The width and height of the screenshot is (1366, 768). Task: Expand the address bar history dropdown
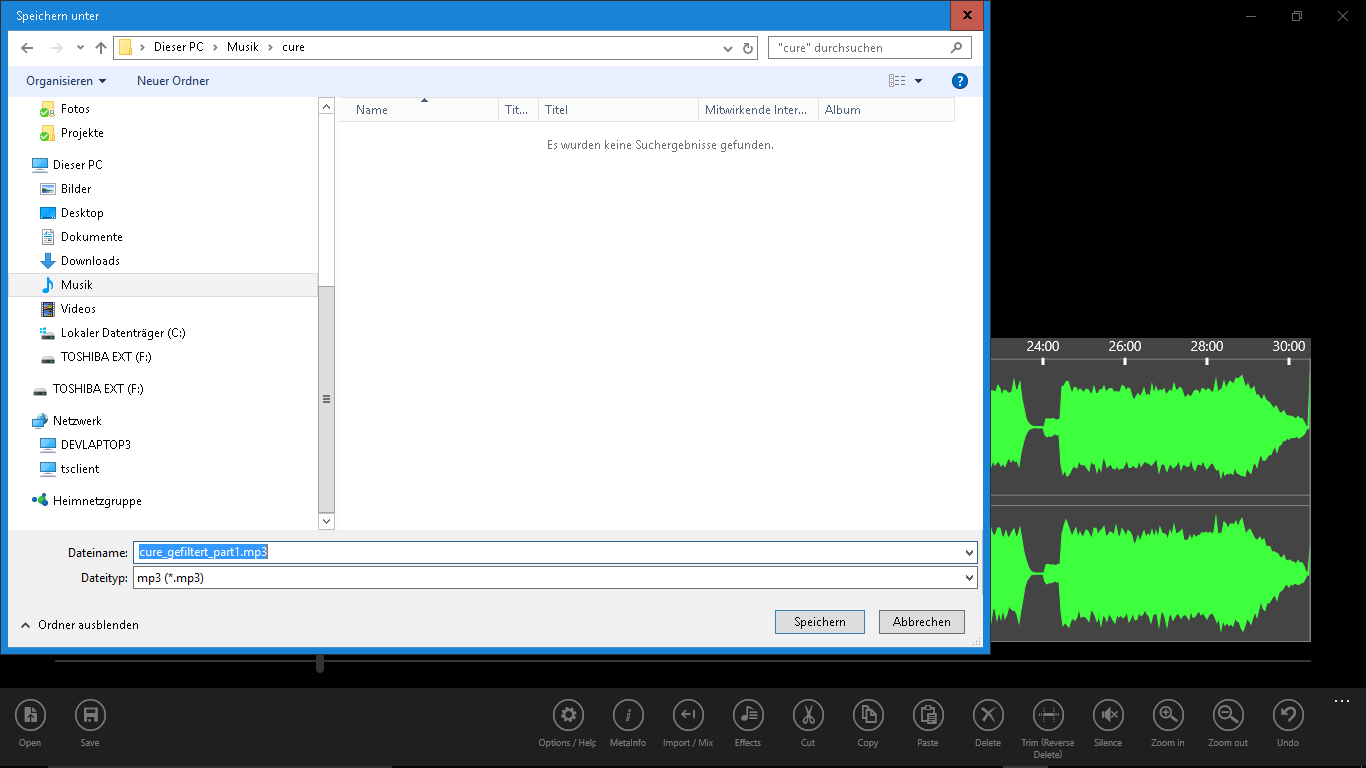pos(728,47)
